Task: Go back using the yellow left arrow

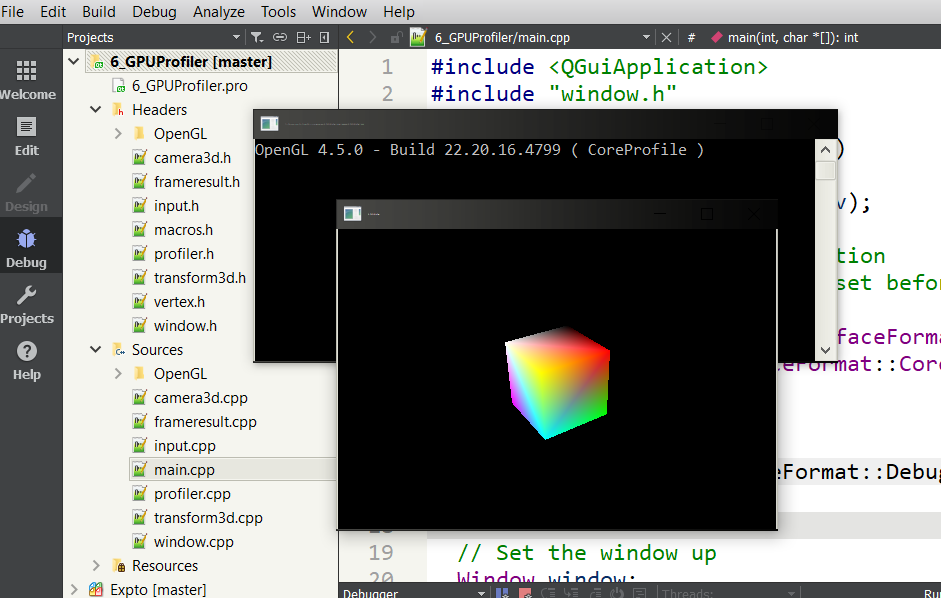Action: coord(350,38)
